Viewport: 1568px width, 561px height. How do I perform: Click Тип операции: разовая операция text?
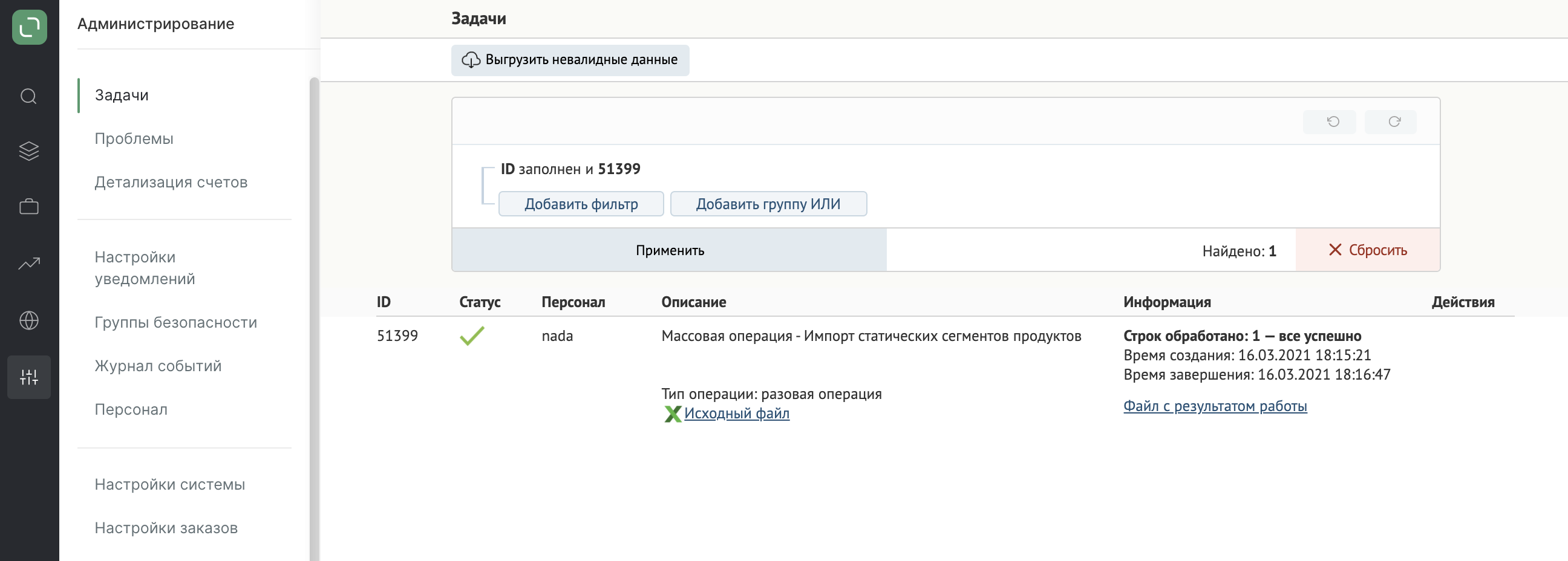coord(771,394)
